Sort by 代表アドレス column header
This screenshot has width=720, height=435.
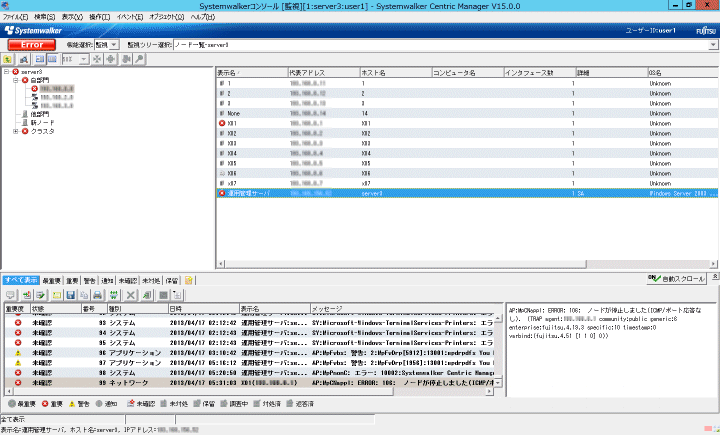click(323, 73)
